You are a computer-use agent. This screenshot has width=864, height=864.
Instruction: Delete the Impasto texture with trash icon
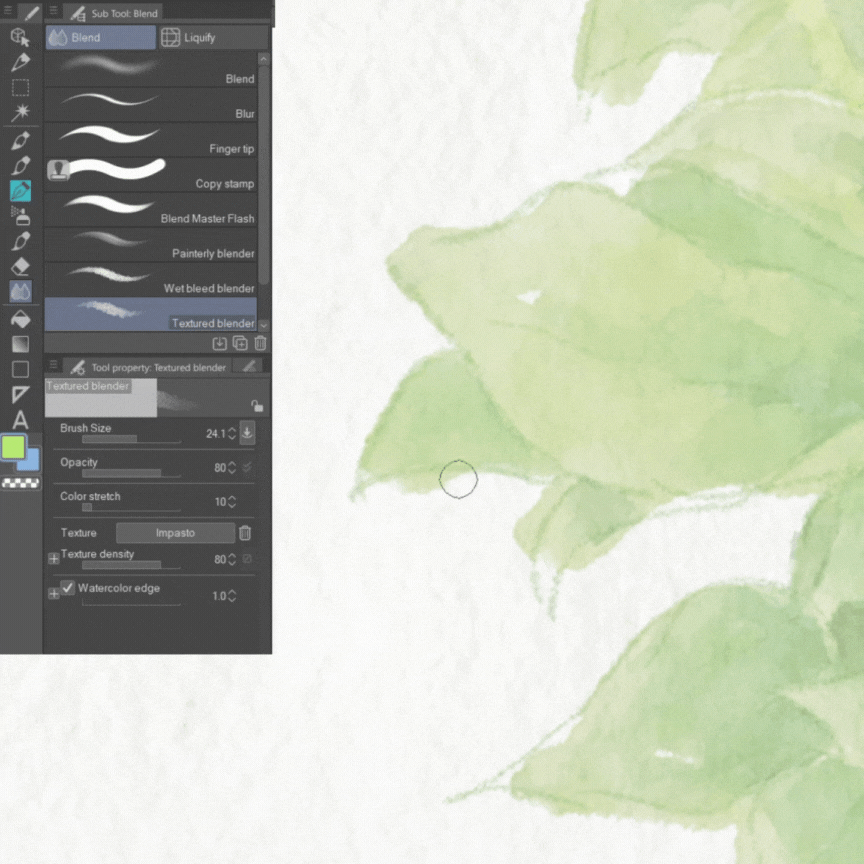click(245, 533)
